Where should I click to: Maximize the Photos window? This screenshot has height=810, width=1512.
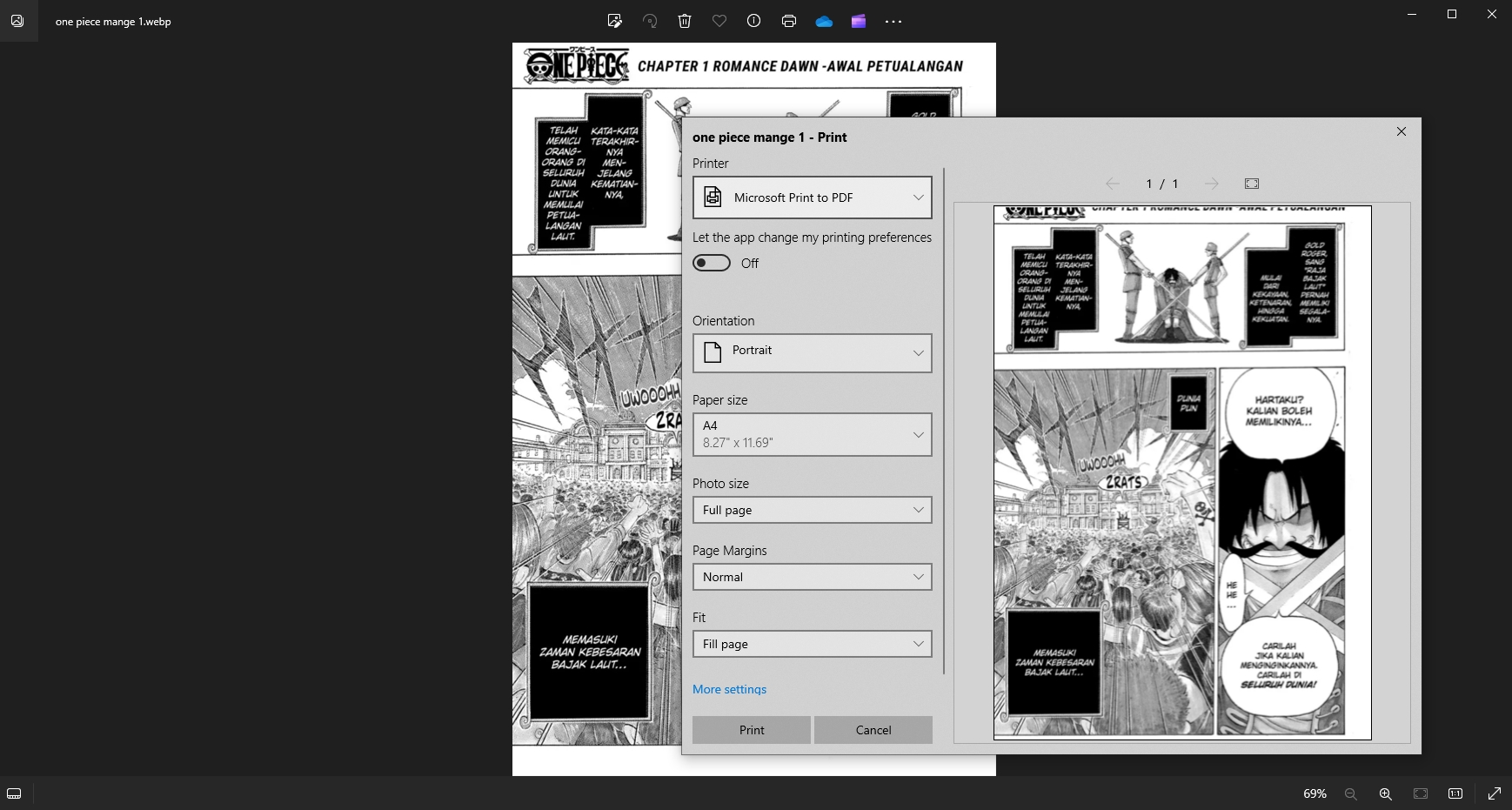1452,14
